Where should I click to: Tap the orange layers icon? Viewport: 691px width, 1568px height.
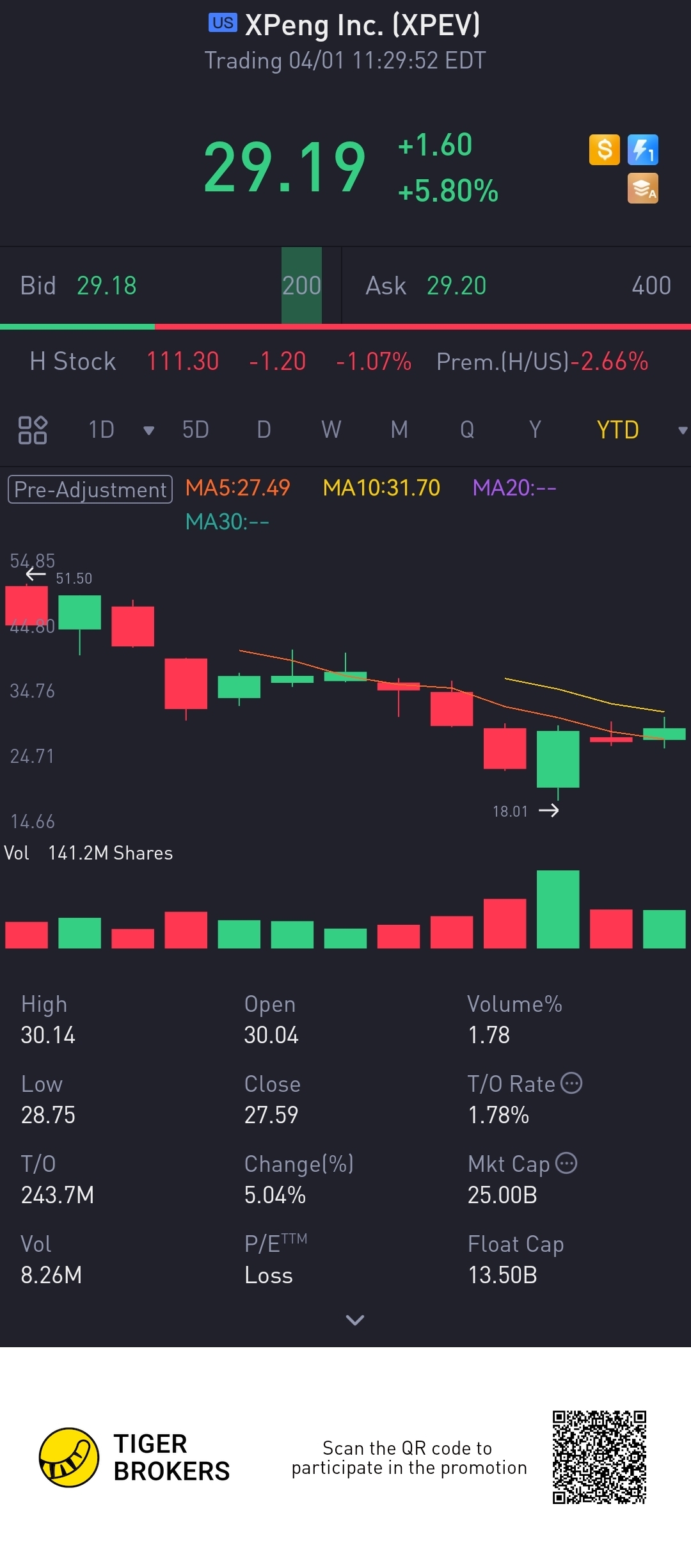tap(643, 189)
